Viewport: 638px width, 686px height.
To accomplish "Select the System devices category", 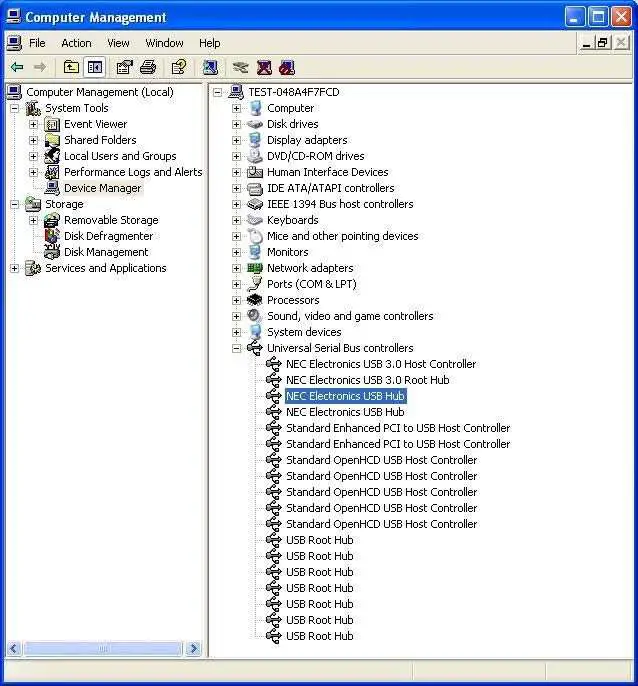I will coord(304,332).
